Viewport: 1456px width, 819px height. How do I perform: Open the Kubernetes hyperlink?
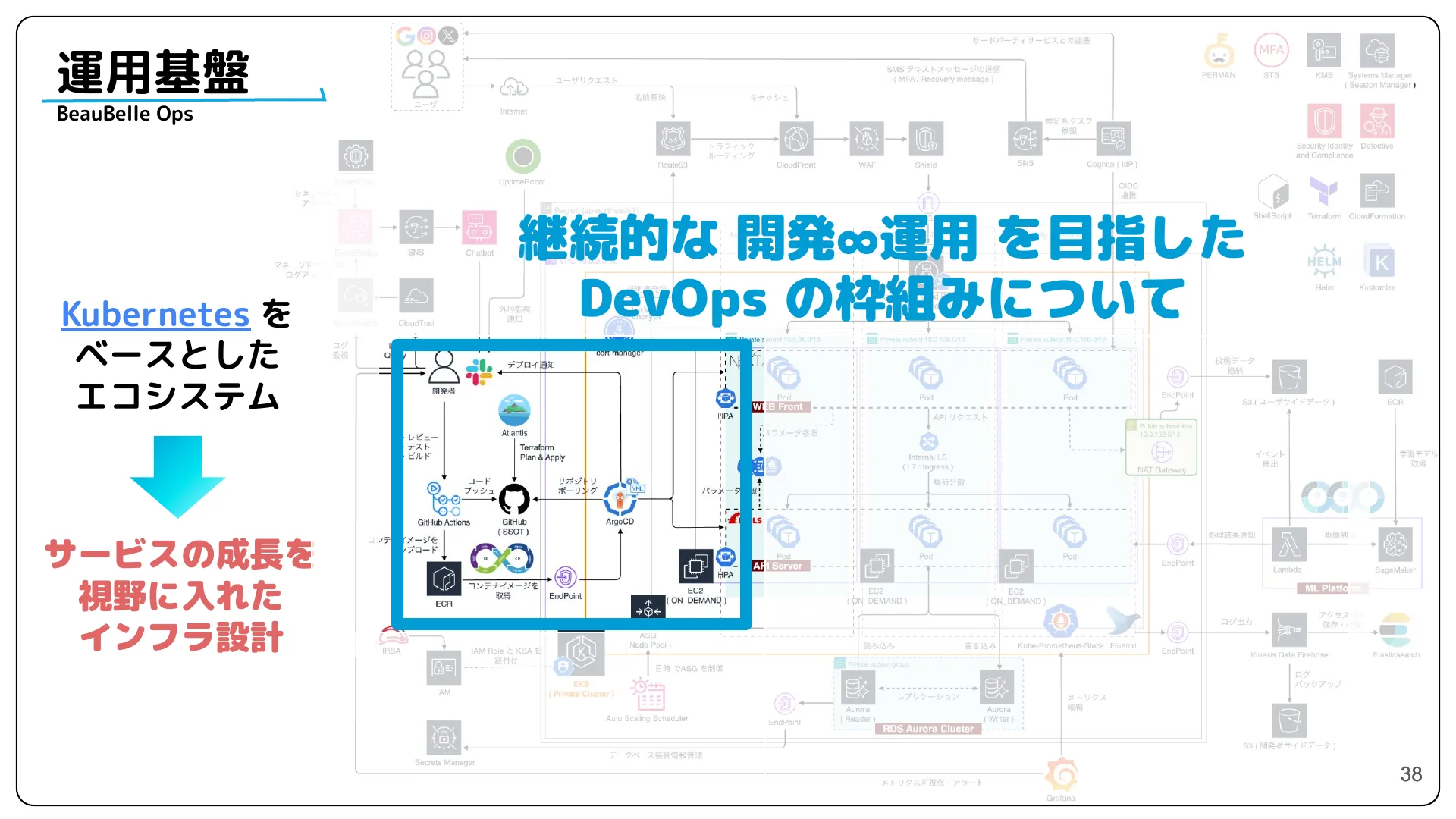155,315
